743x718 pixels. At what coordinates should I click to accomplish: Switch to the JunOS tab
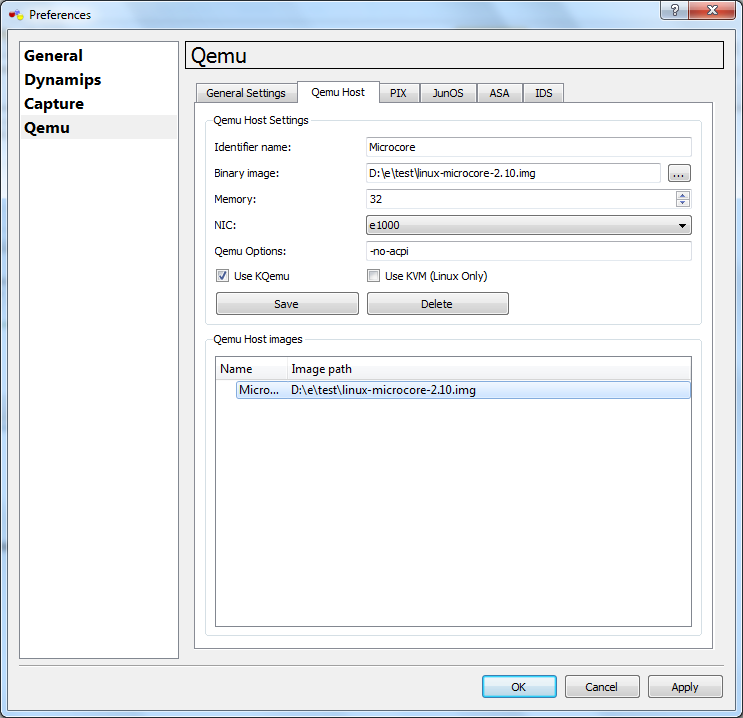(448, 93)
